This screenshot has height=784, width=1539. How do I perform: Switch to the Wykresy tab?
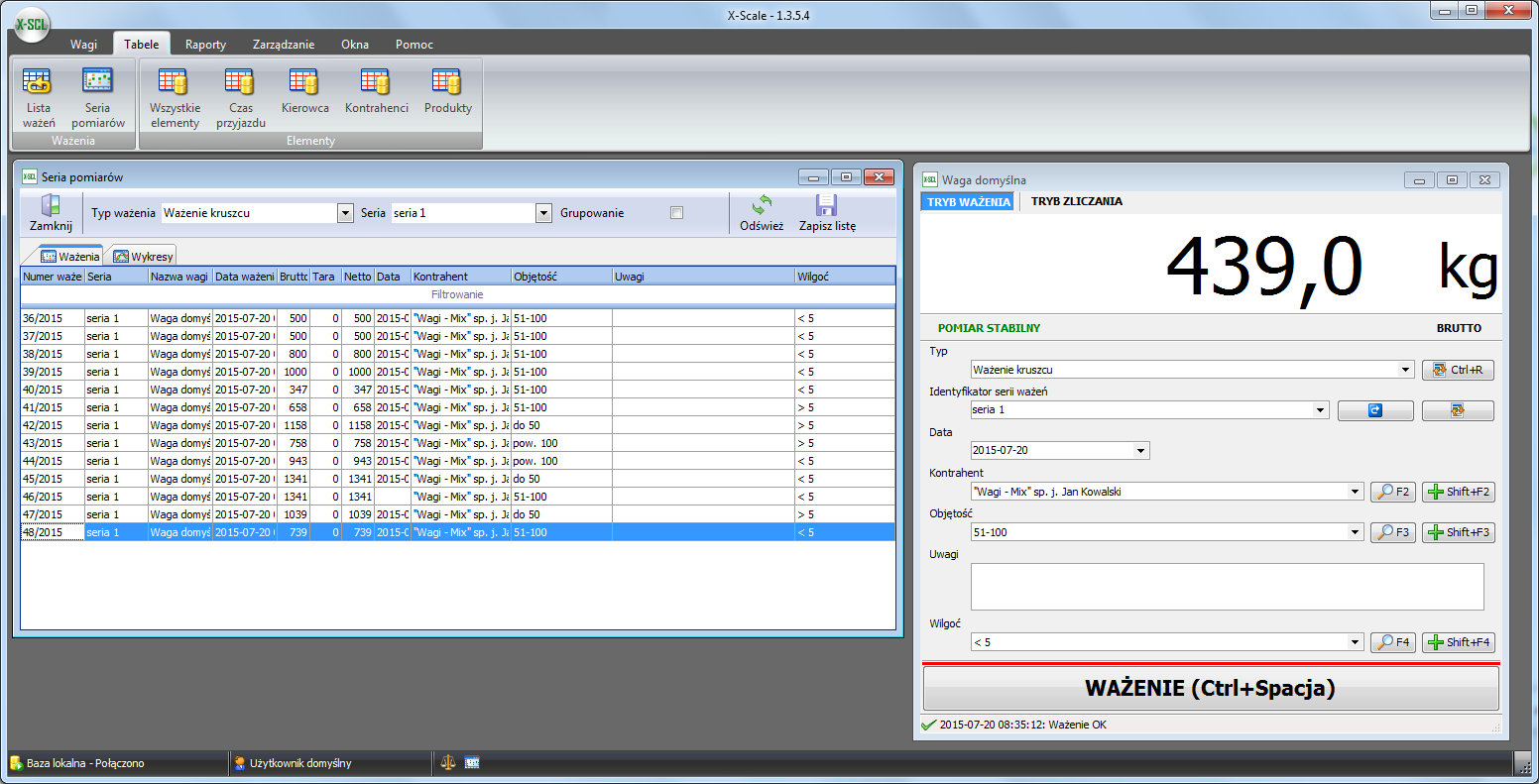pos(144,257)
